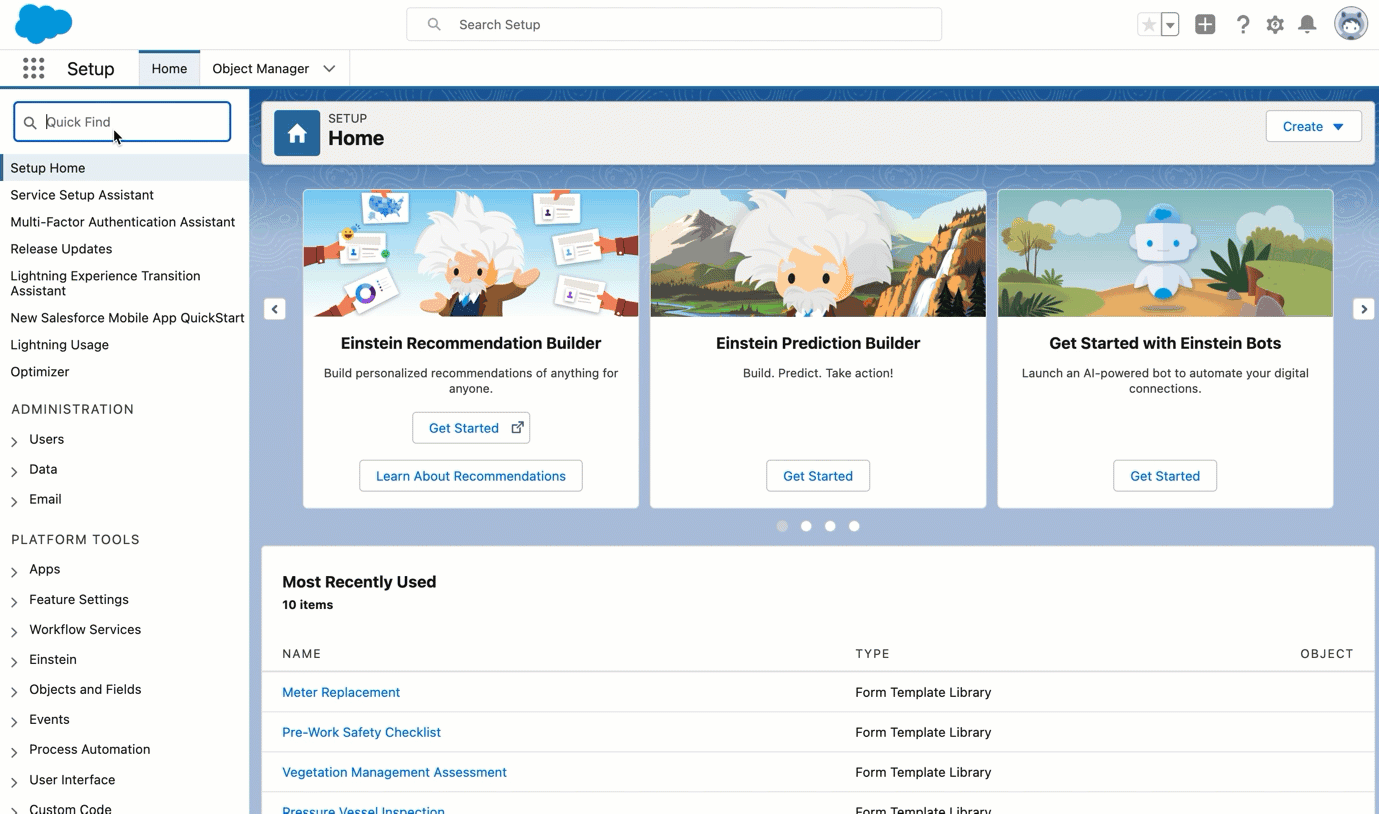The image size is (1379, 814).
Task: Click Get Started for Einstein Bots
Action: (x=1165, y=476)
